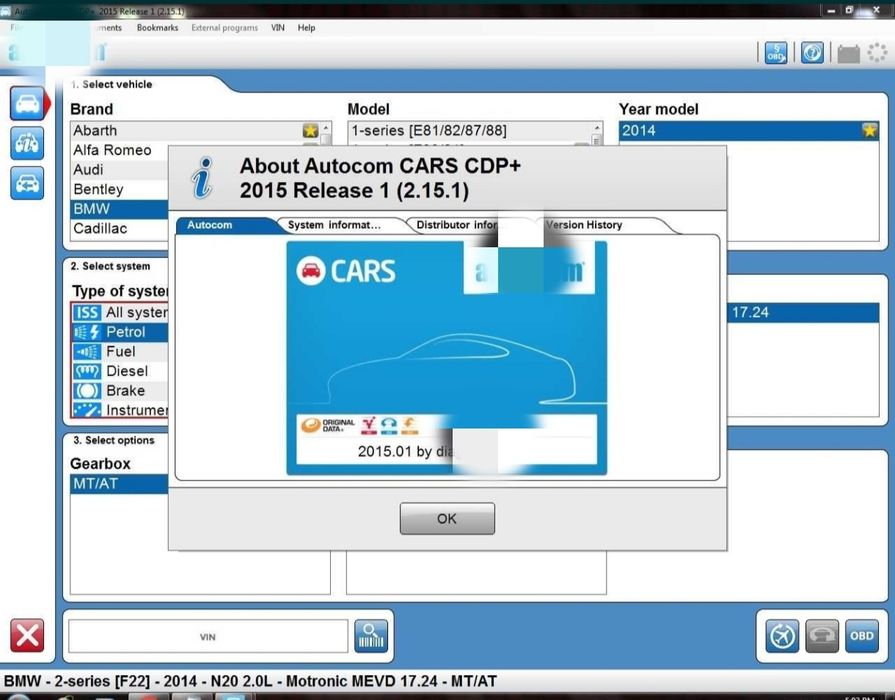
Task: Open the two-cars sidebar icon
Action: point(27,183)
